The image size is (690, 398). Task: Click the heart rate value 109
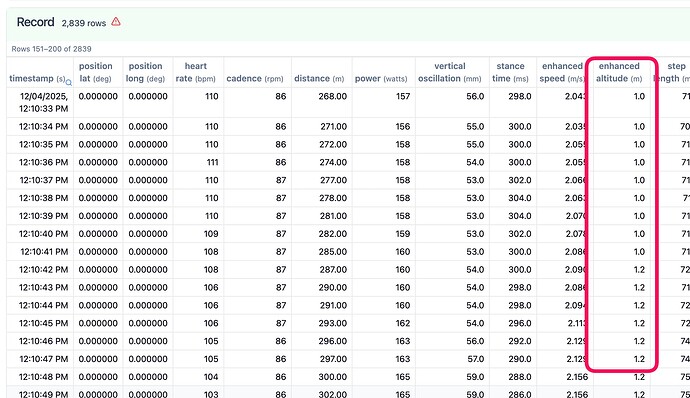point(211,234)
